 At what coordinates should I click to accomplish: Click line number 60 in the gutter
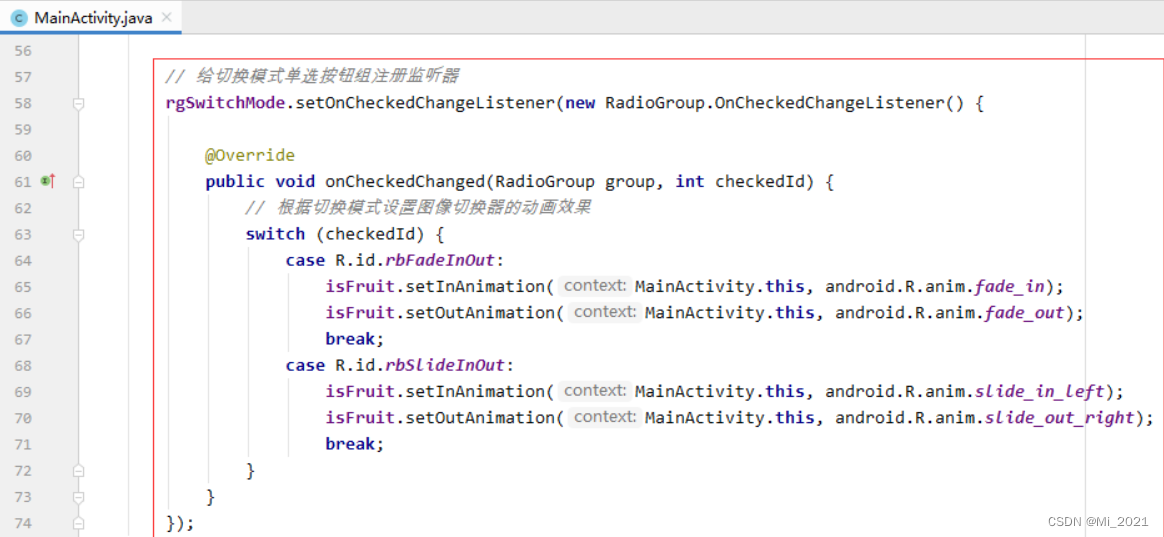point(22,156)
